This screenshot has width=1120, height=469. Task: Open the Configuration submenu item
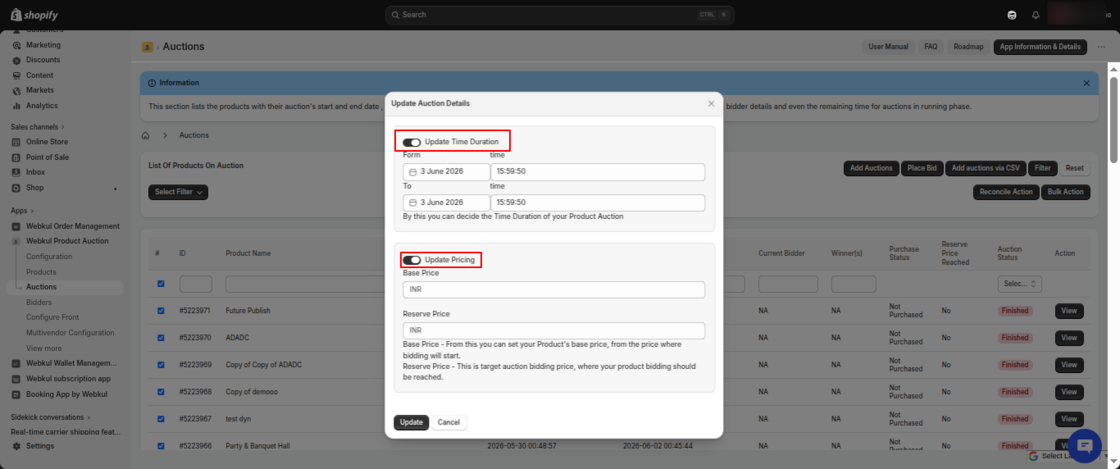click(x=49, y=257)
